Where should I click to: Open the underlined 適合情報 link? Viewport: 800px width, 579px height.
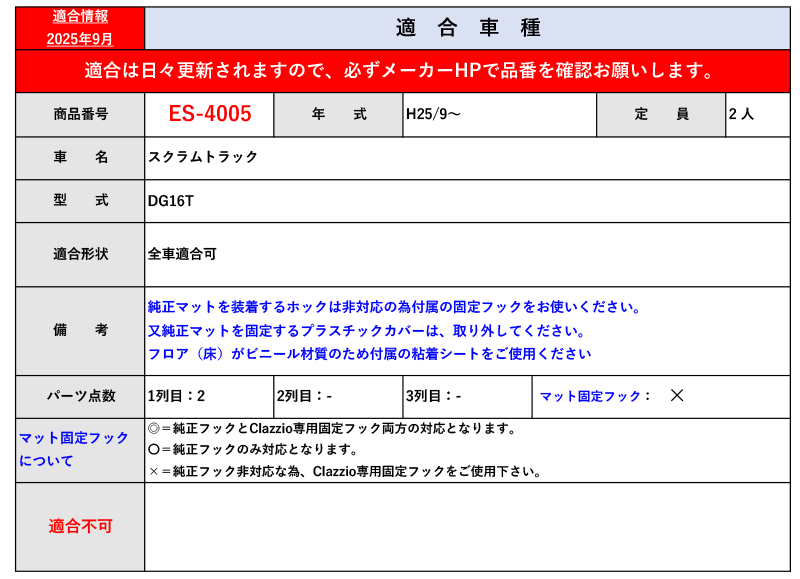[80, 17]
